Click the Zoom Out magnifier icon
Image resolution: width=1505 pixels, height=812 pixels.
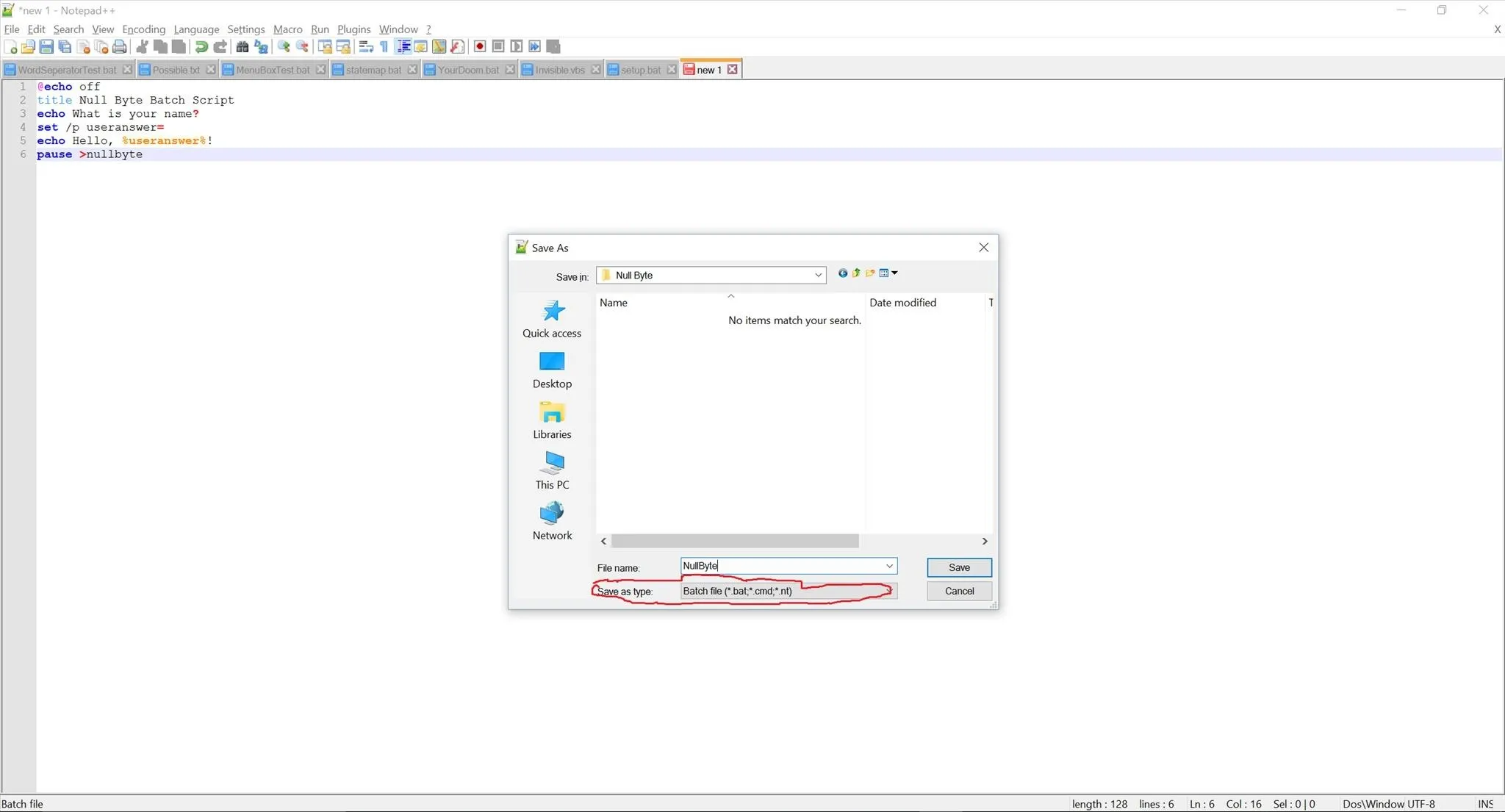pos(302,47)
